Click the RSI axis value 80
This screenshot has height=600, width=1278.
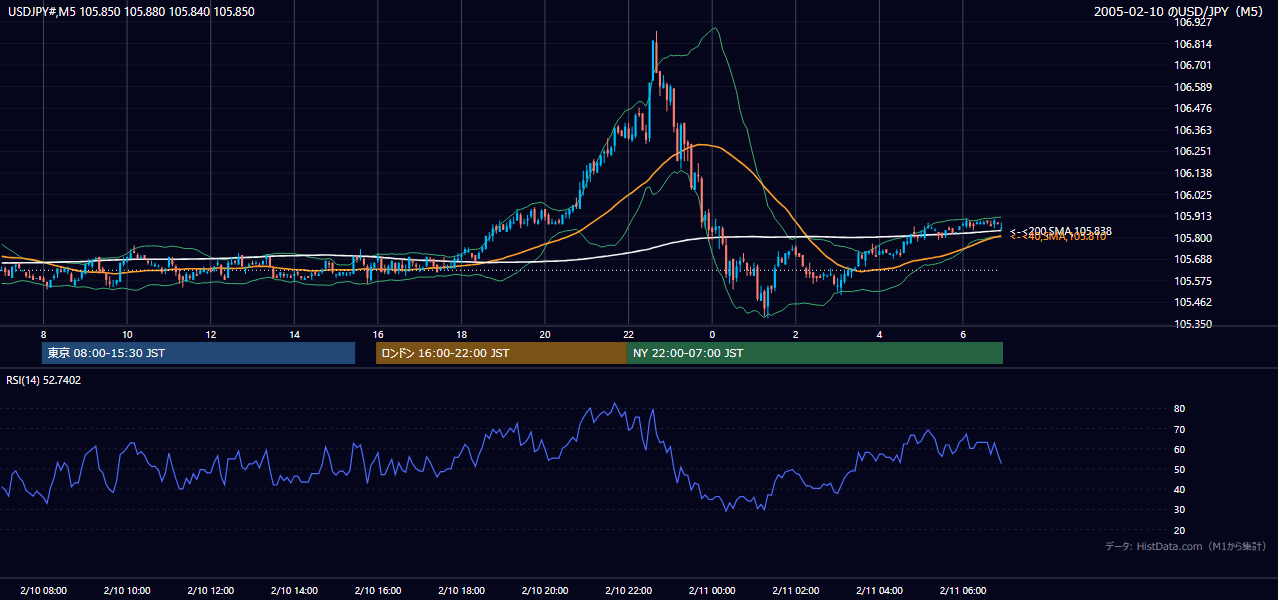point(1179,409)
